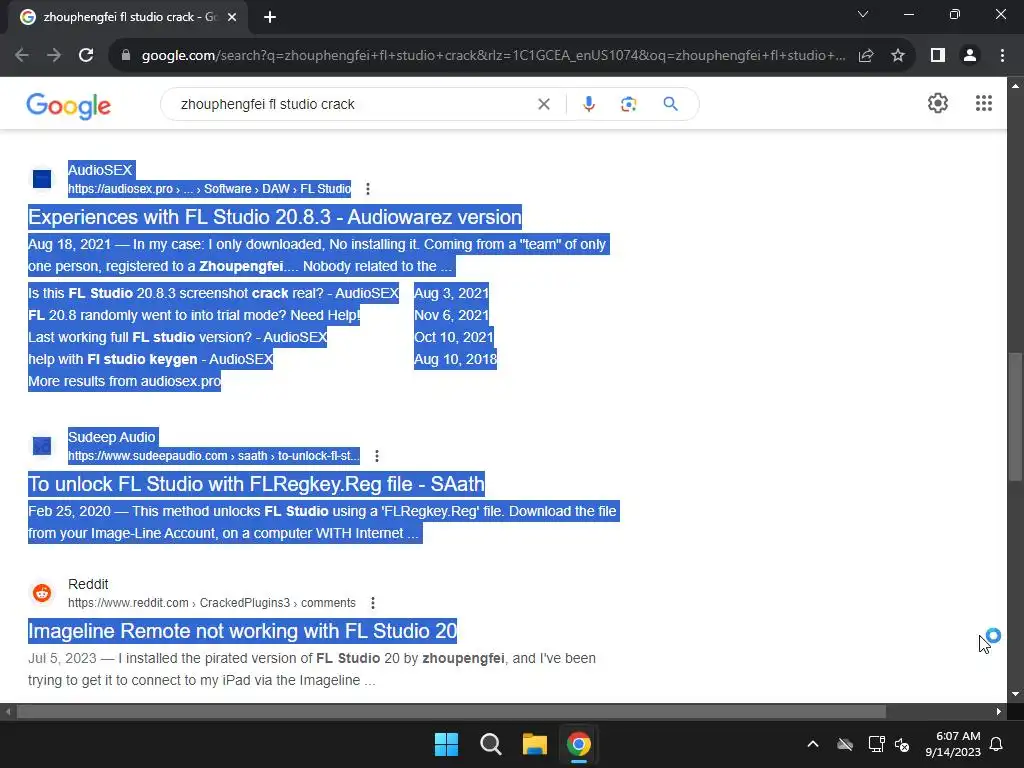The height and width of the screenshot is (768, 1024).
Task: Click the scroll down arrow
Action: click(1015, 694)
